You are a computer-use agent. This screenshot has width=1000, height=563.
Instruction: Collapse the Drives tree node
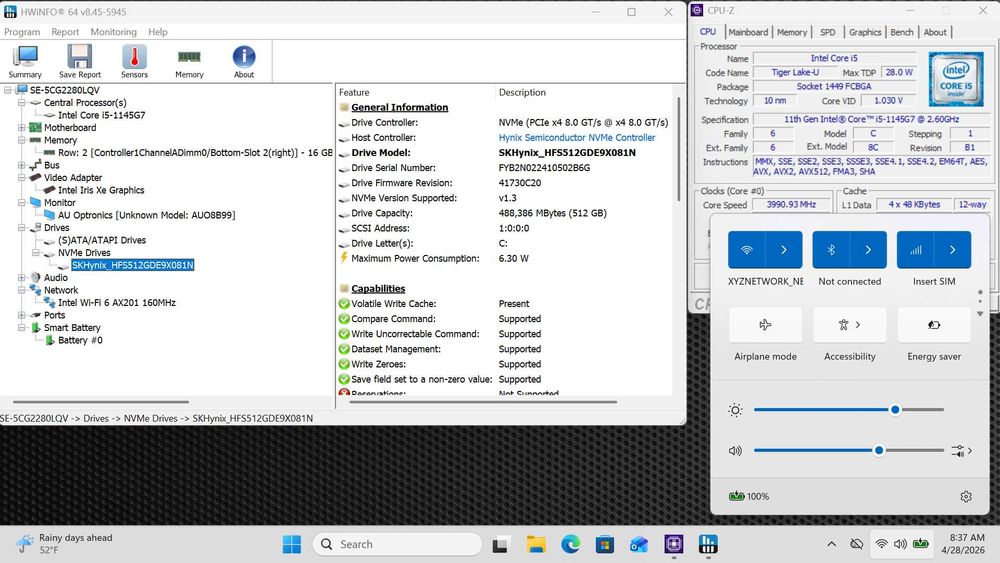pyautogui.click(x=21, y=228)
